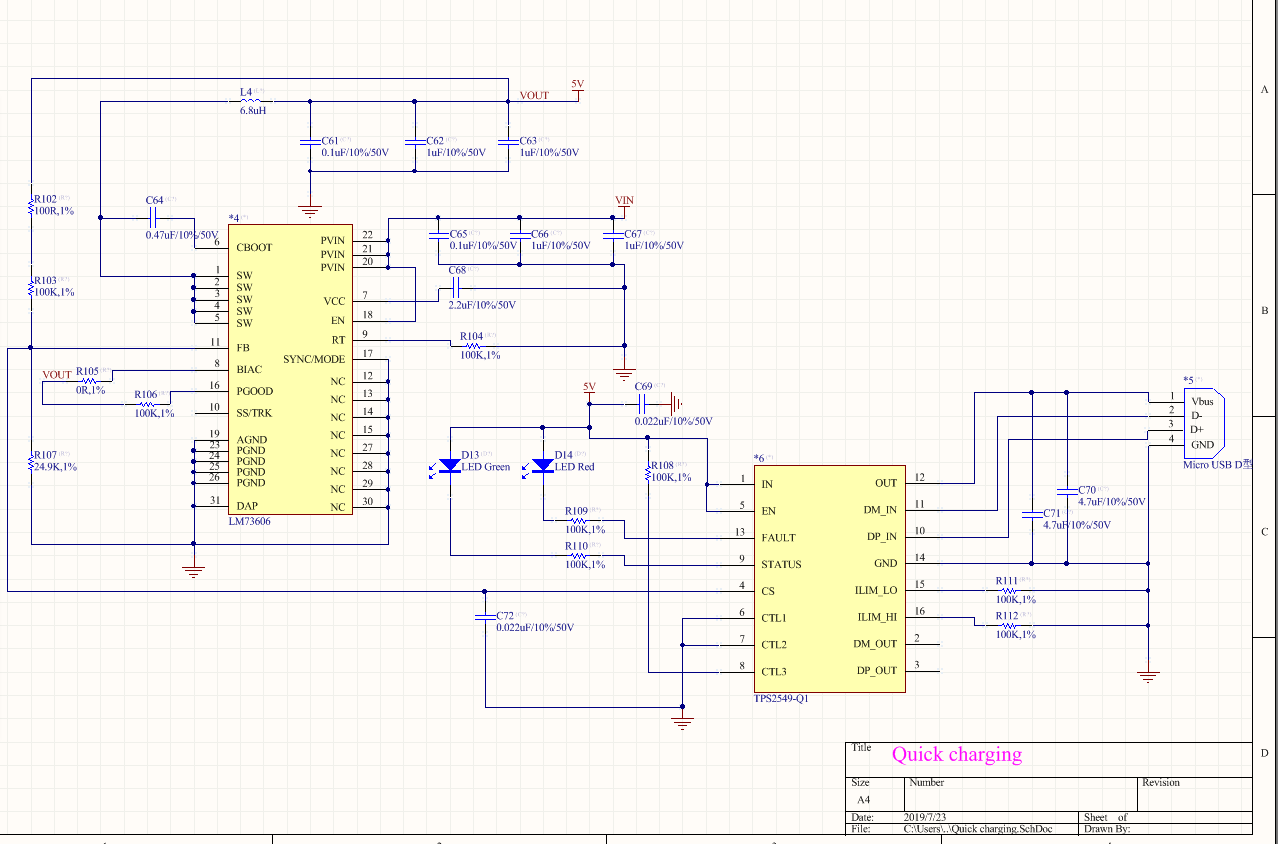The width and height of the screenshot is (1278, 844).
Task: Click the DP_OUT pin label
Action: (876, 671)
